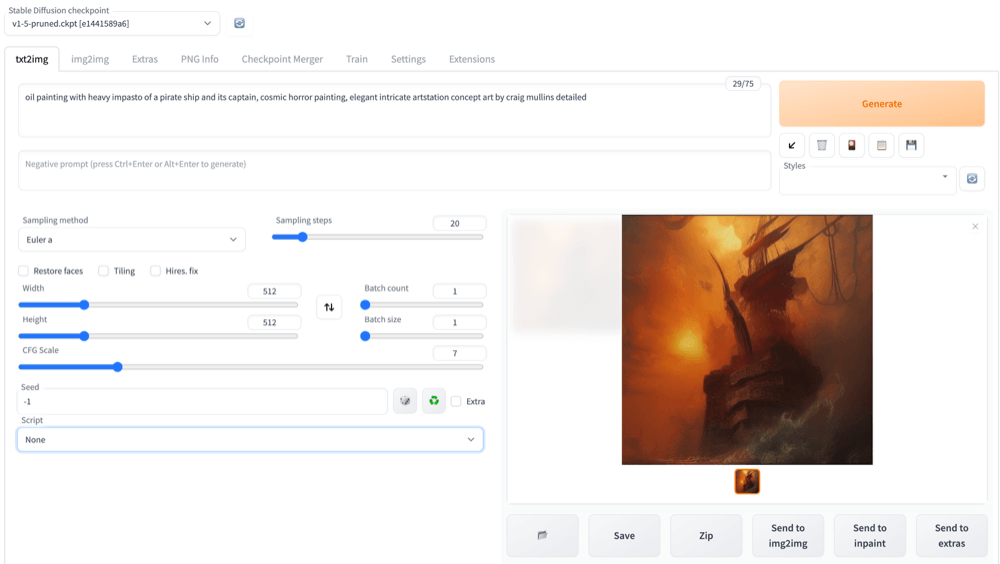The height and width of the screenshot is (564, 1000).
Task: Click the Send to inpaint button
Action: [870, 535]
